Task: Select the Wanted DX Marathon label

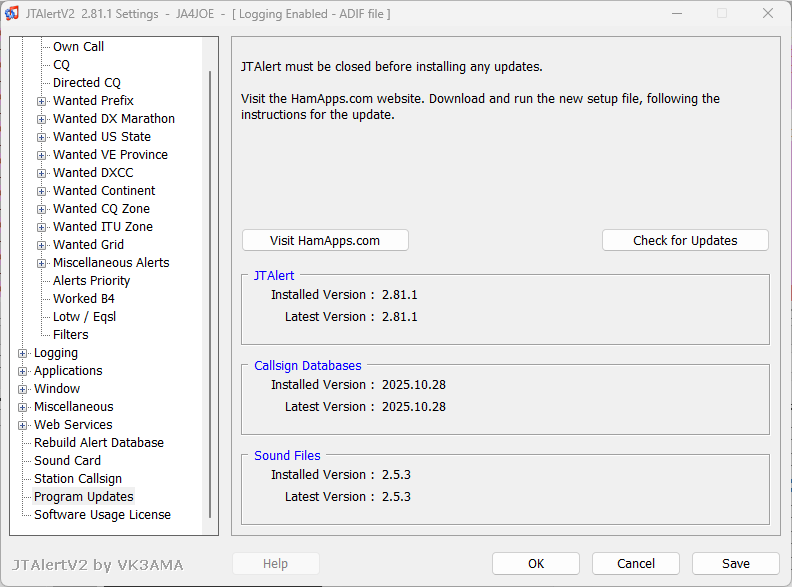Action: tap(114, 119)
